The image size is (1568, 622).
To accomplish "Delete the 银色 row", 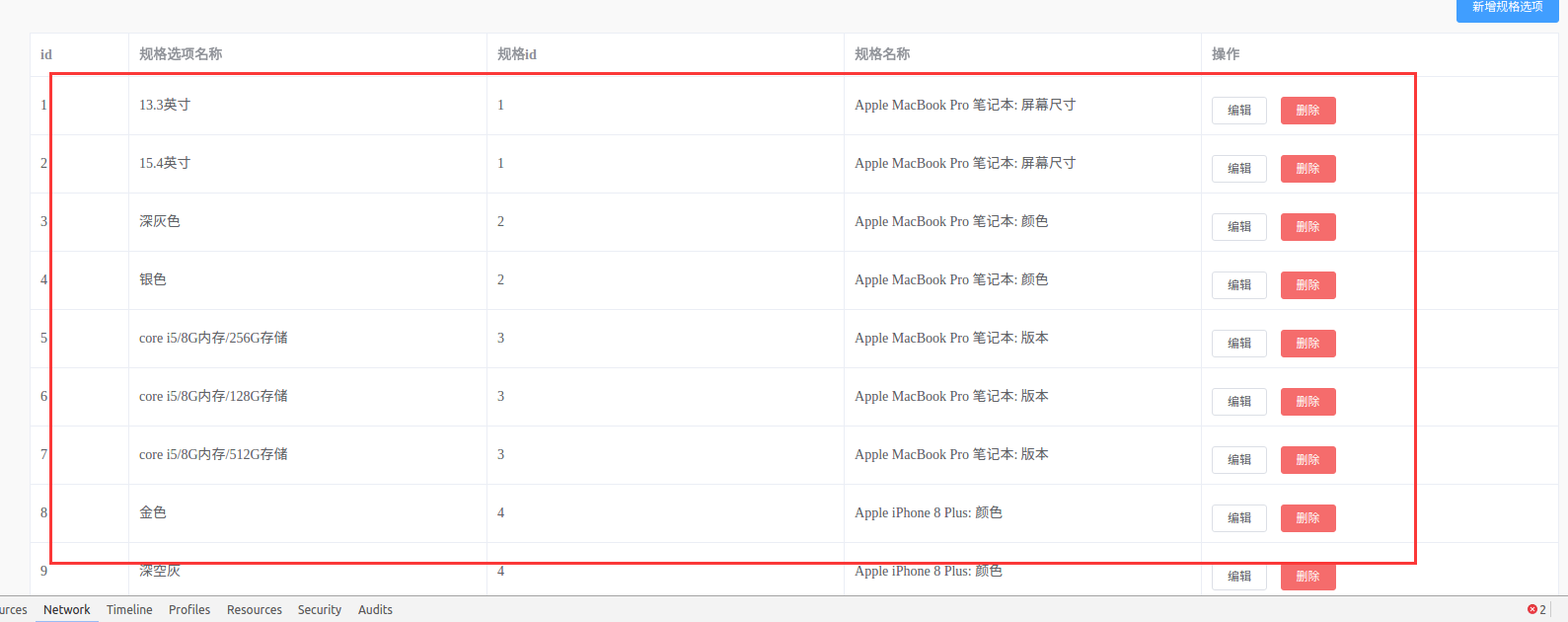I will 1307,285.
